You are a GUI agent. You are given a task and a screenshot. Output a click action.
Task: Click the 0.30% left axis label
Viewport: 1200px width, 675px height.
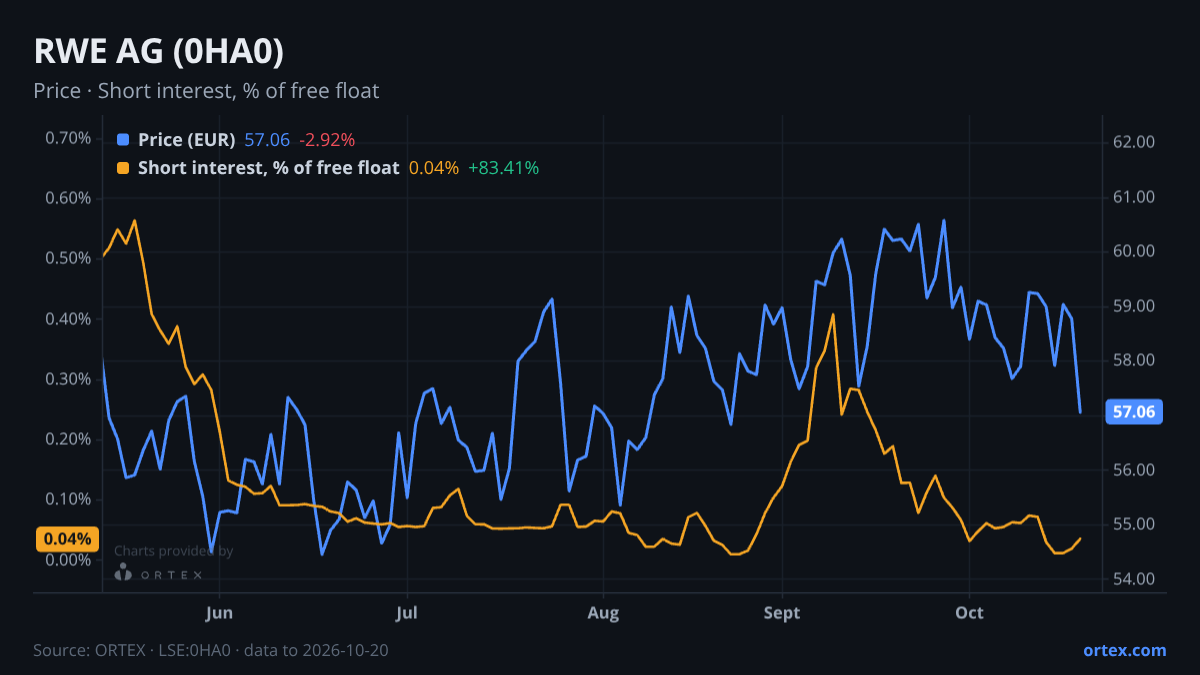coord(68,379)
